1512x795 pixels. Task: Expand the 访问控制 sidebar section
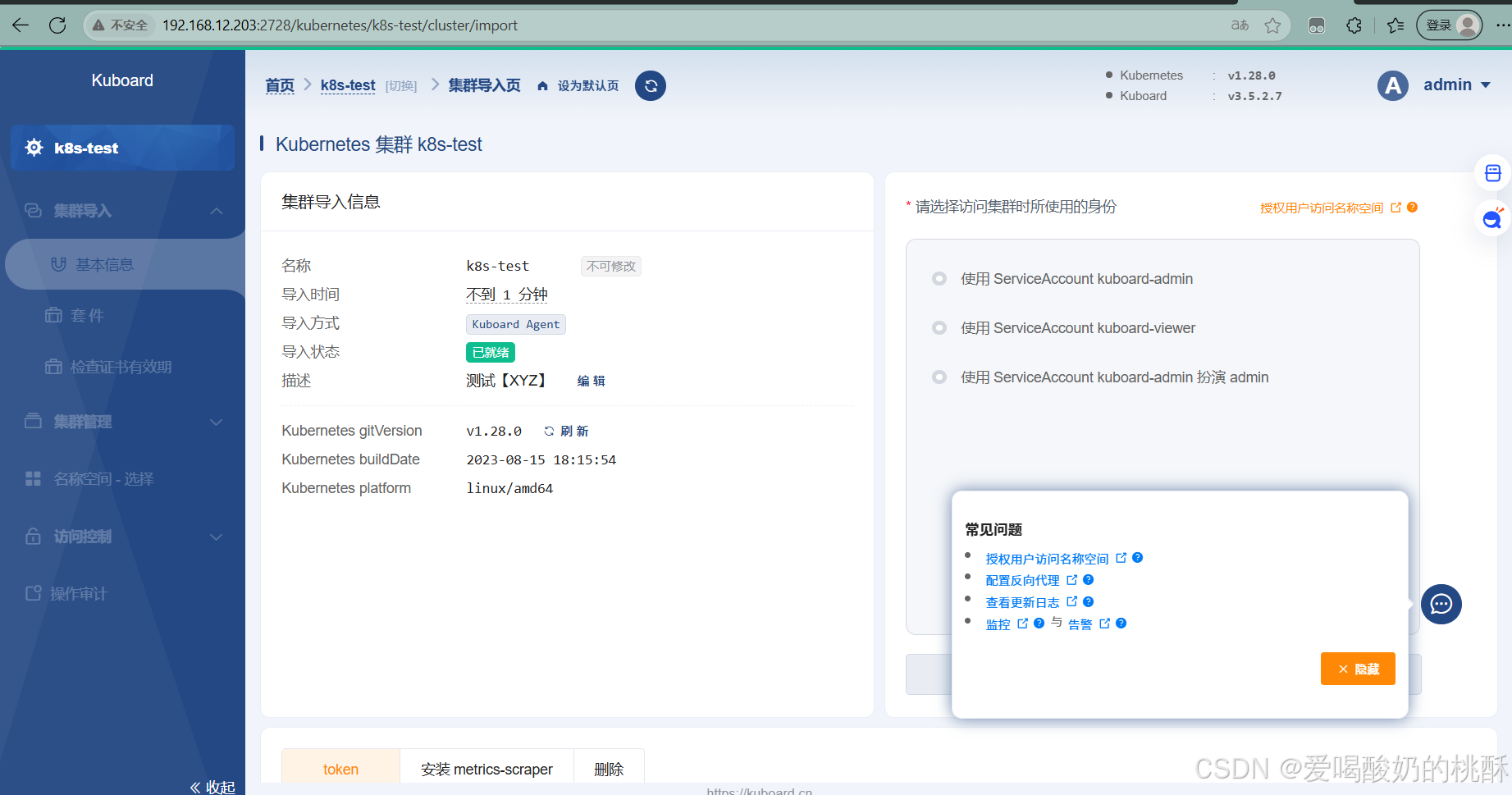pos(123,537)
